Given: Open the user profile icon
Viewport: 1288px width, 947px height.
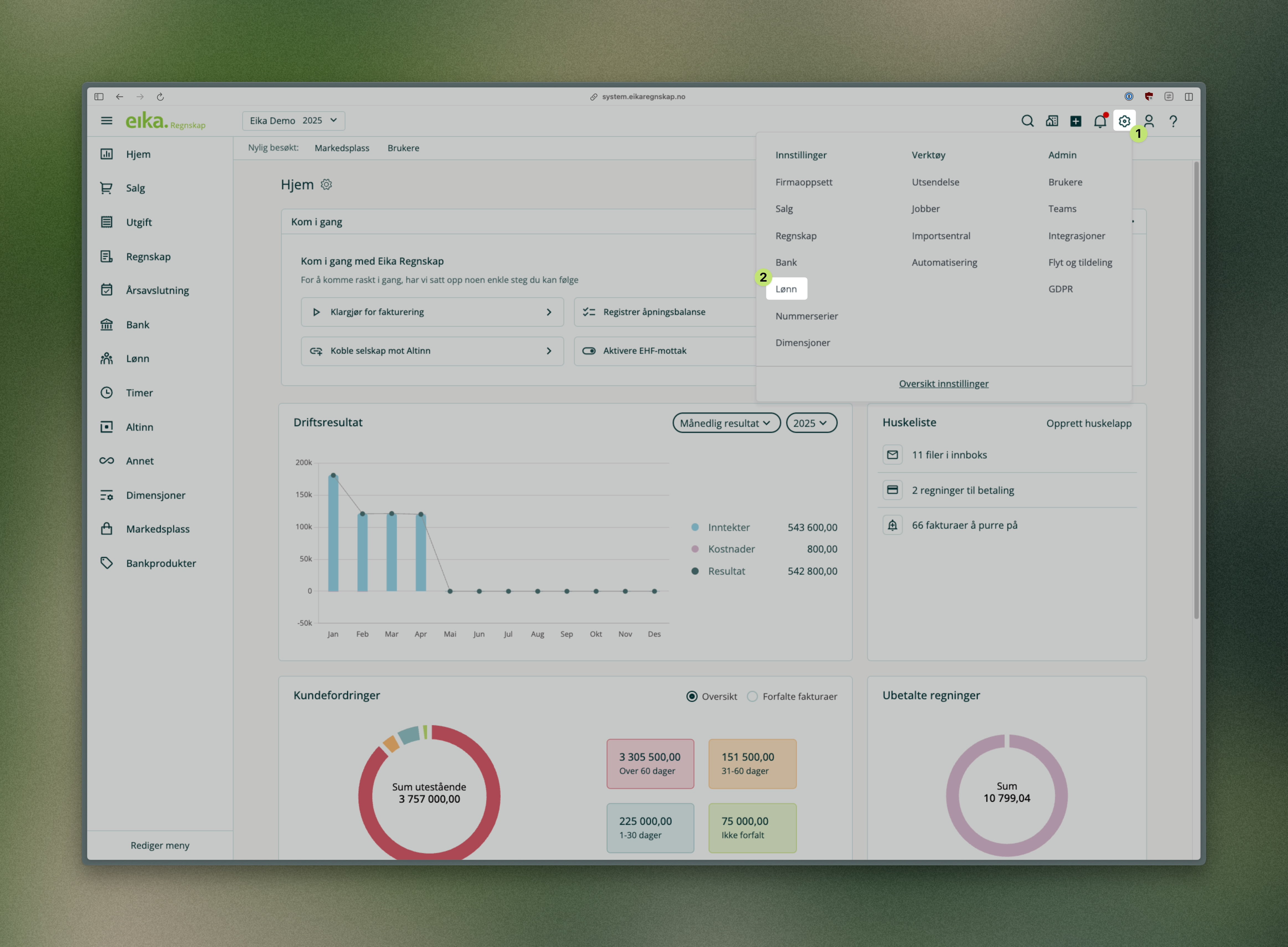Looking at the screenshot, I should point(1149,121).
